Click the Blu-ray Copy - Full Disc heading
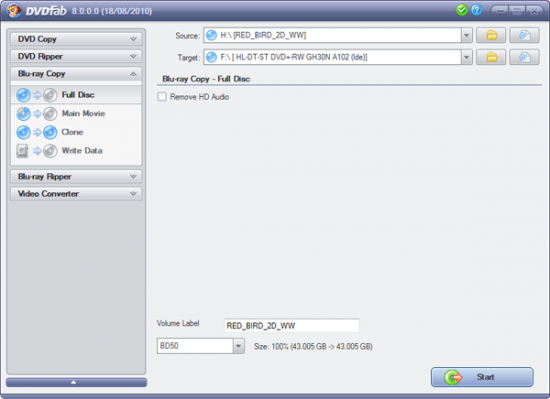Screen dimensions: 550x399 click(206, 79)
